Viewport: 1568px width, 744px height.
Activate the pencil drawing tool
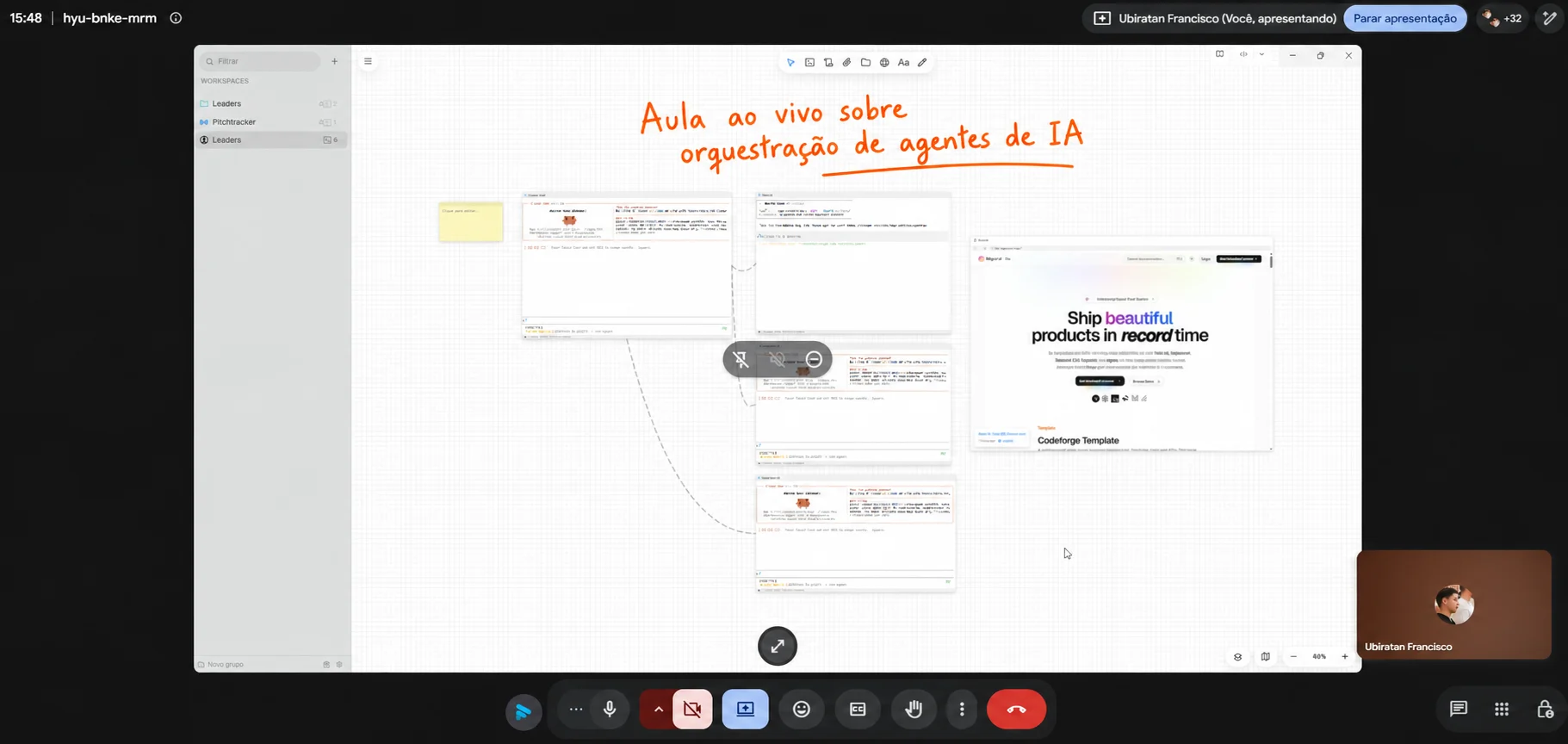click(922, 63)
